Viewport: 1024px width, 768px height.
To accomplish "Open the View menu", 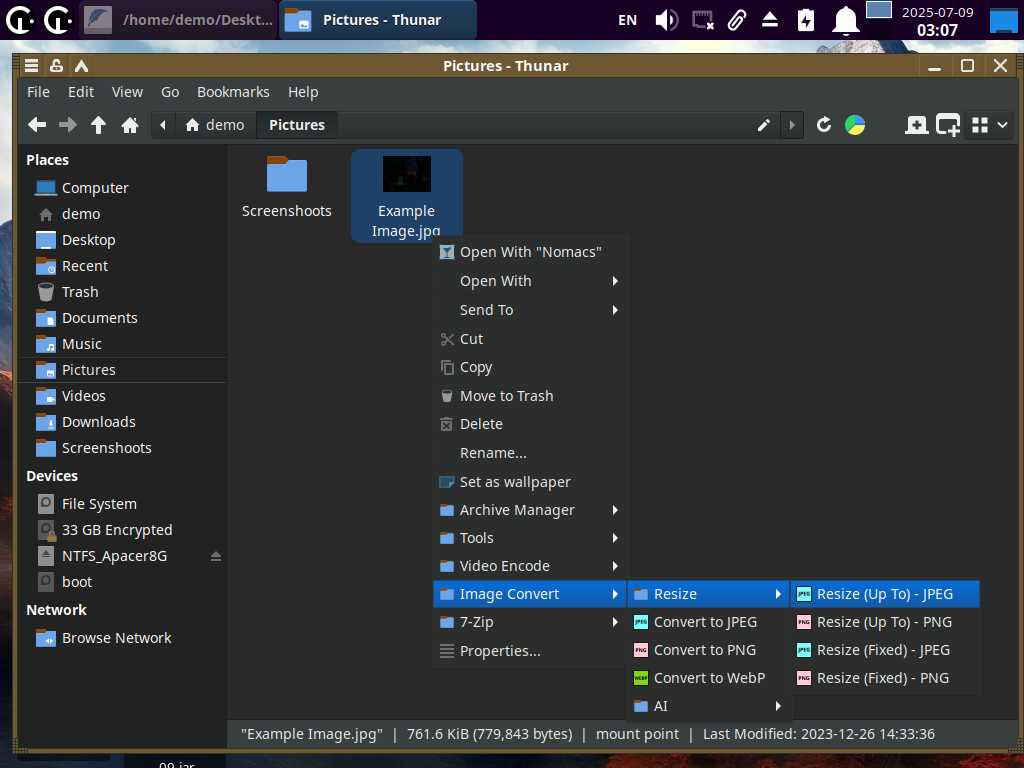I will click(127, 92).
